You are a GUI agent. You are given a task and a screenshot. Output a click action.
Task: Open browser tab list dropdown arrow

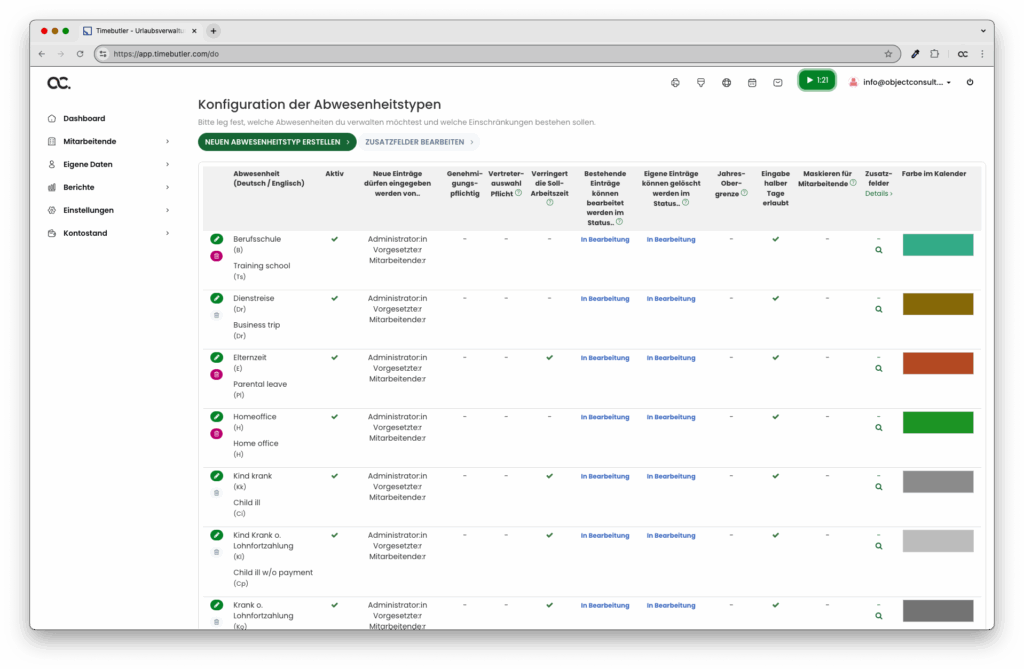pos(983,31)
